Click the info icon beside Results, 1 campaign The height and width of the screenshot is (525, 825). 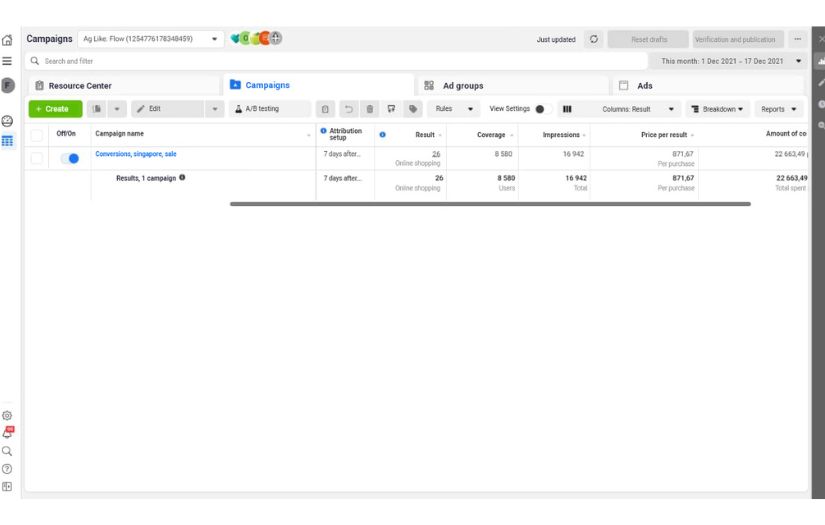(x=182, y=177)
